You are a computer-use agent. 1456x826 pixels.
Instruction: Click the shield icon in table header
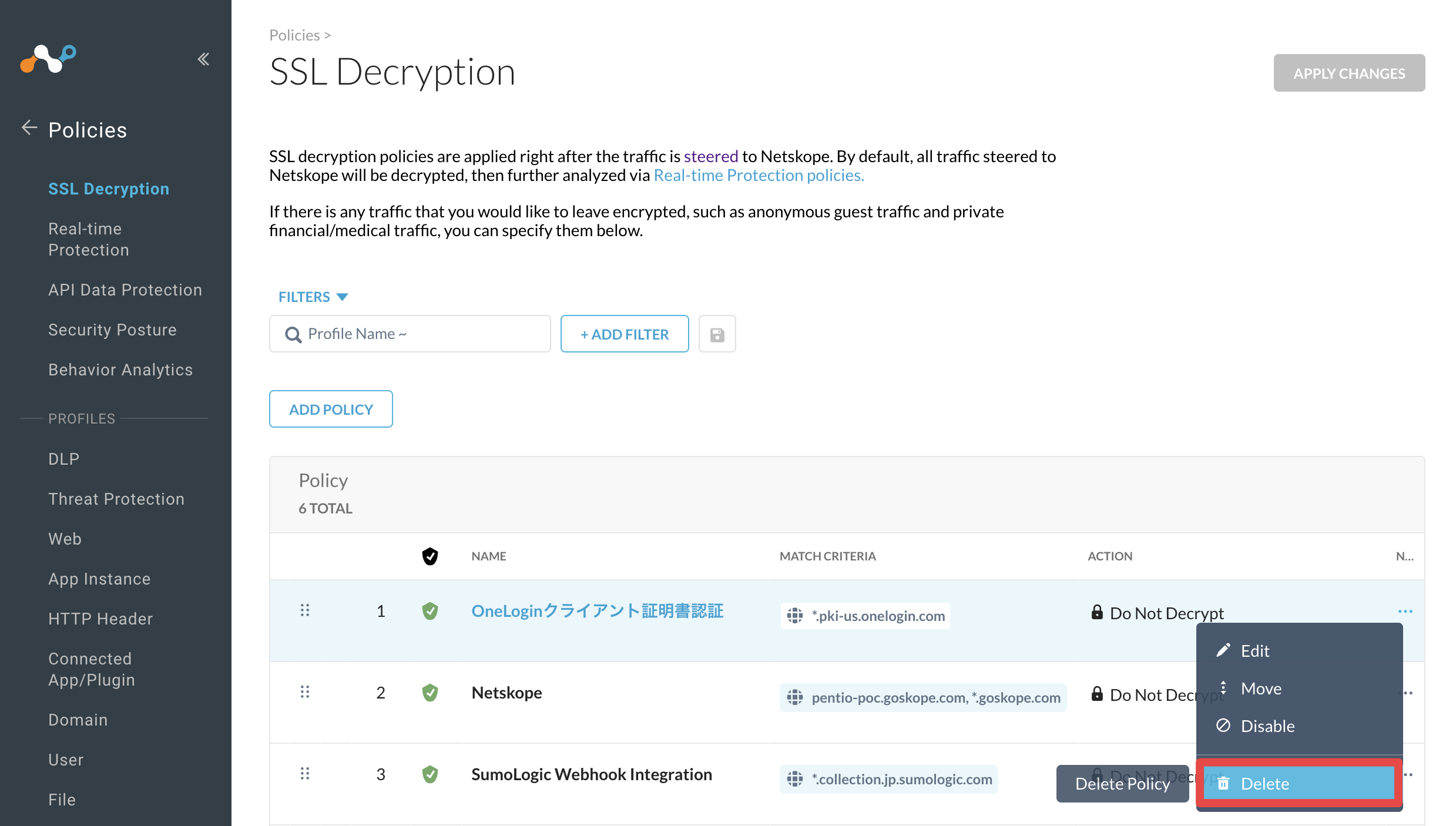tap(430, 556)
